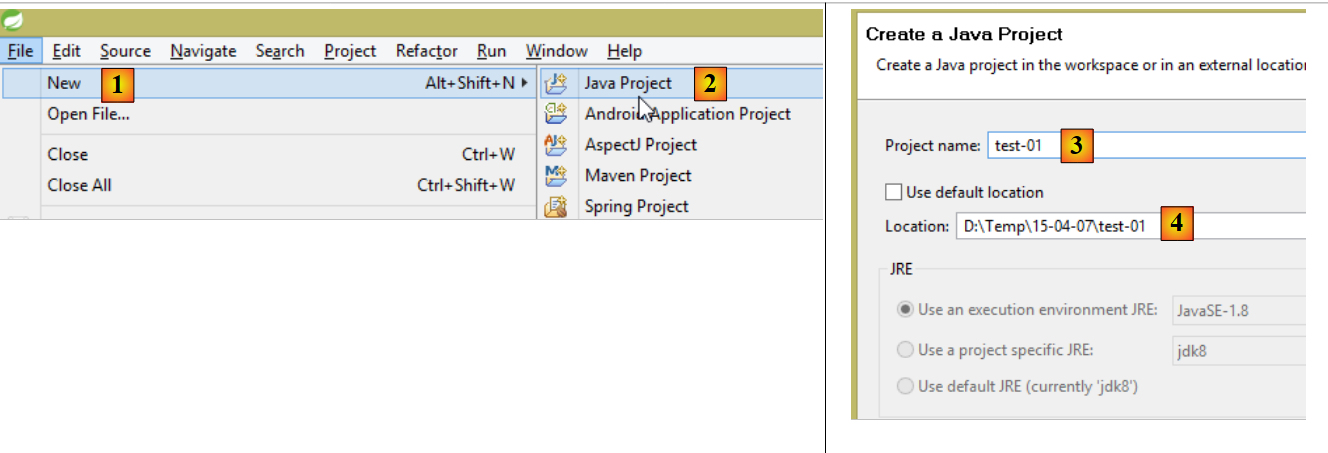Screen dimensions: 1328x453
Task: Expand the New submenu arrow
Action: pos(524,83)
